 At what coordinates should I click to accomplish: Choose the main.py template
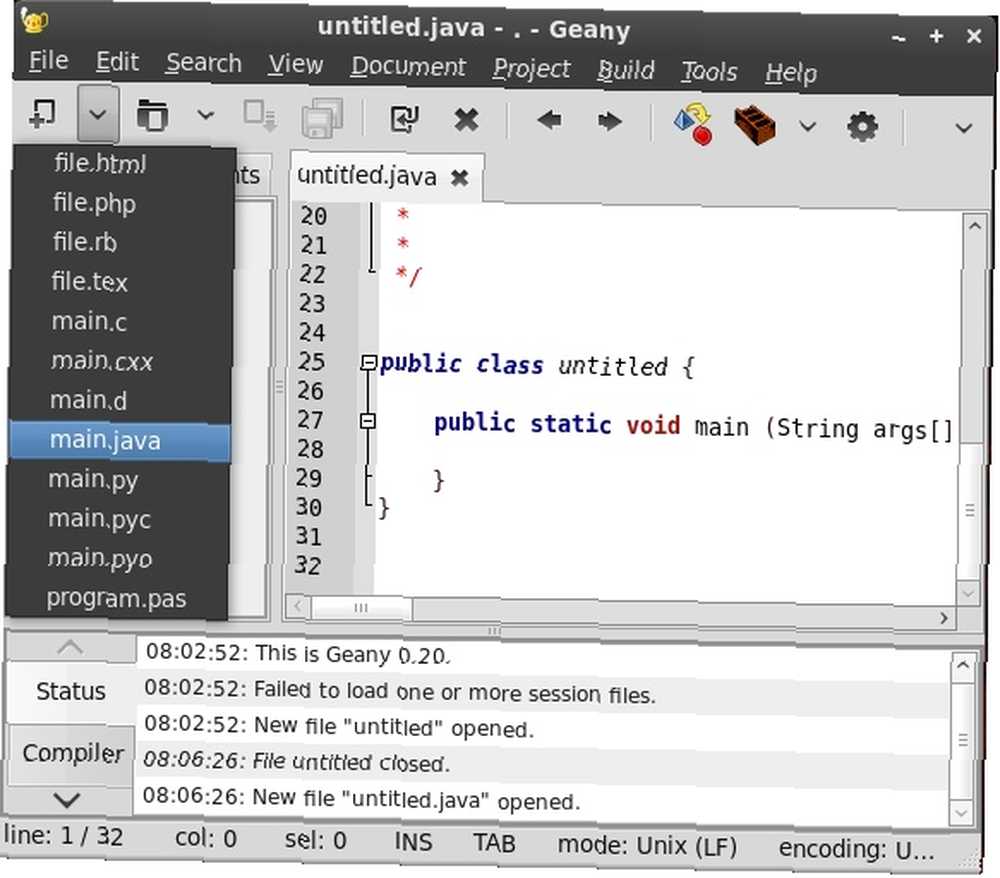point(119,479)
